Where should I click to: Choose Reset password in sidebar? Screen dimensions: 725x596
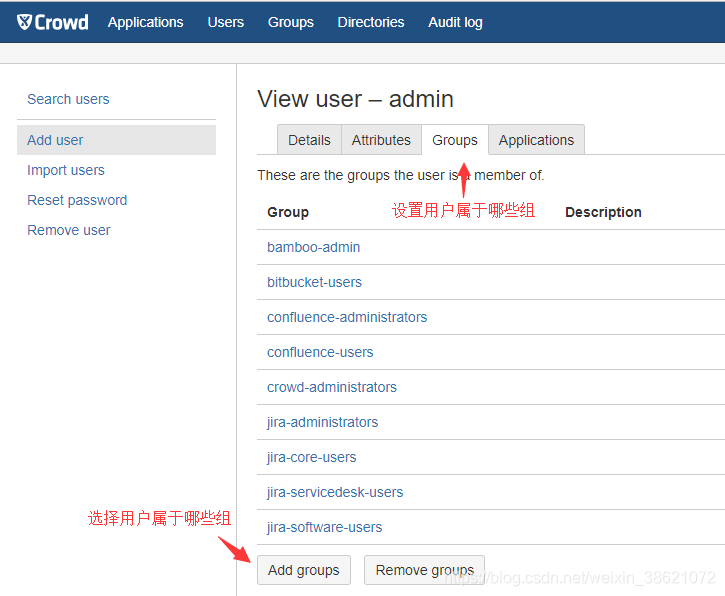pos(77,200)
